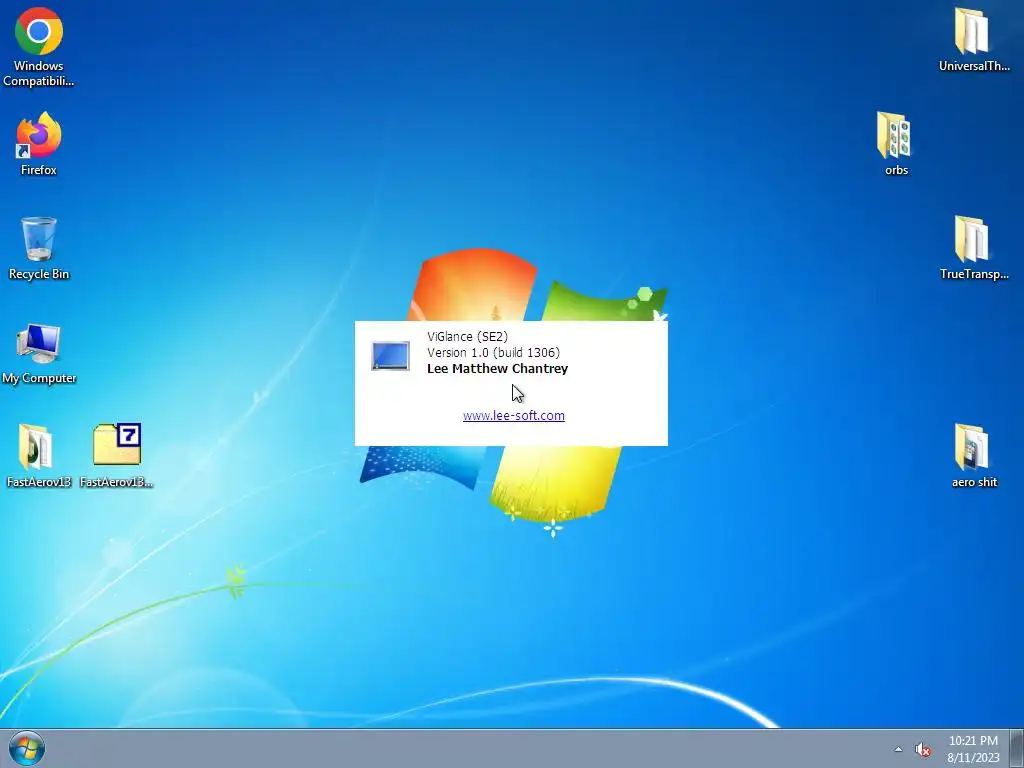Show hidden tray icons arrow
Viewport: 1024px width, 768px height.
pyautogui.click(x=899, y=749)
